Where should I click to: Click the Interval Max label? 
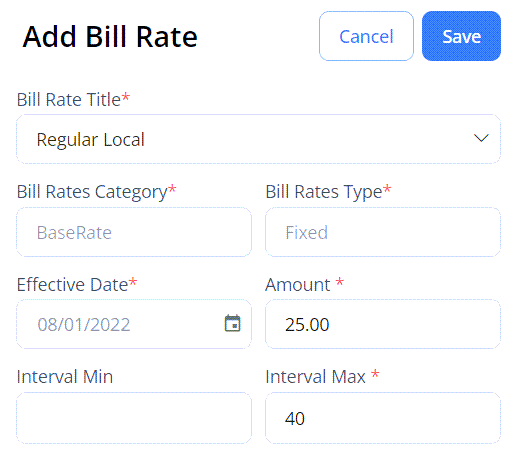315,377
